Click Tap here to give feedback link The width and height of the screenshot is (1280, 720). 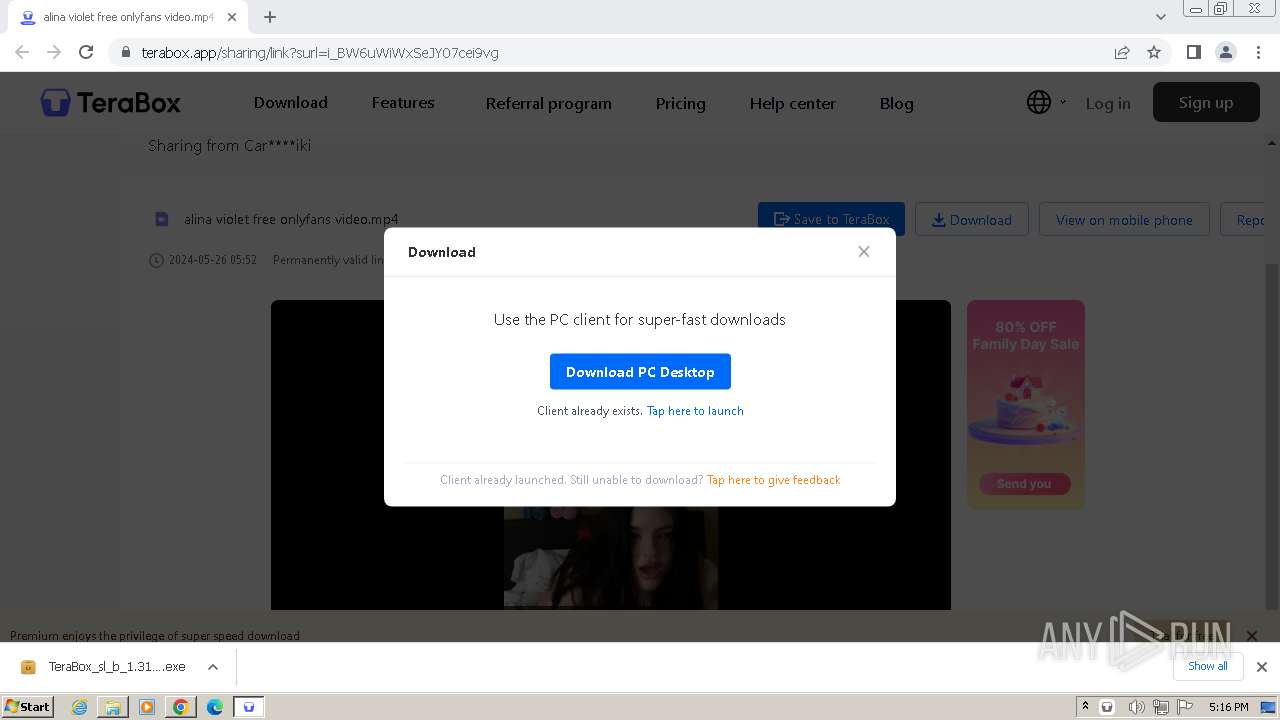[x=773, y=480]
